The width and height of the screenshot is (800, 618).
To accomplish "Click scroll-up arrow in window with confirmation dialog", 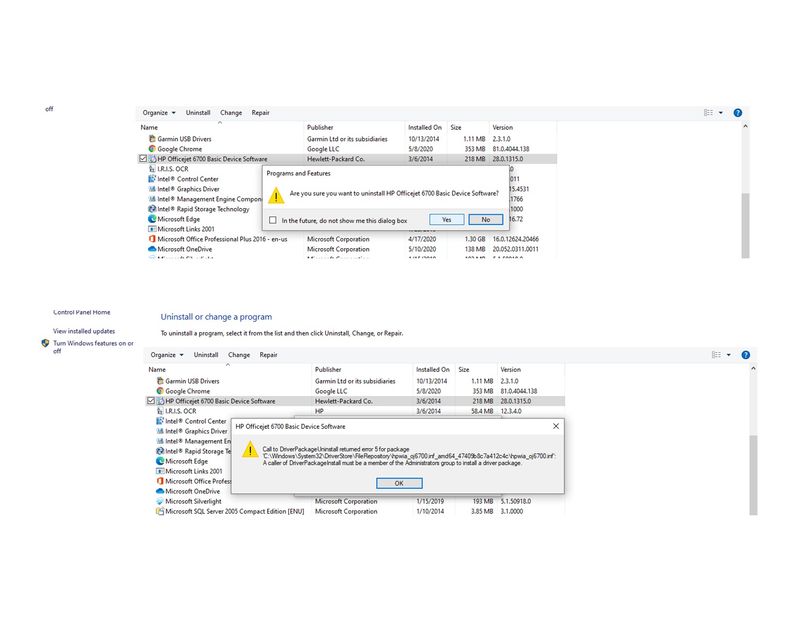I will coord(745,126).
